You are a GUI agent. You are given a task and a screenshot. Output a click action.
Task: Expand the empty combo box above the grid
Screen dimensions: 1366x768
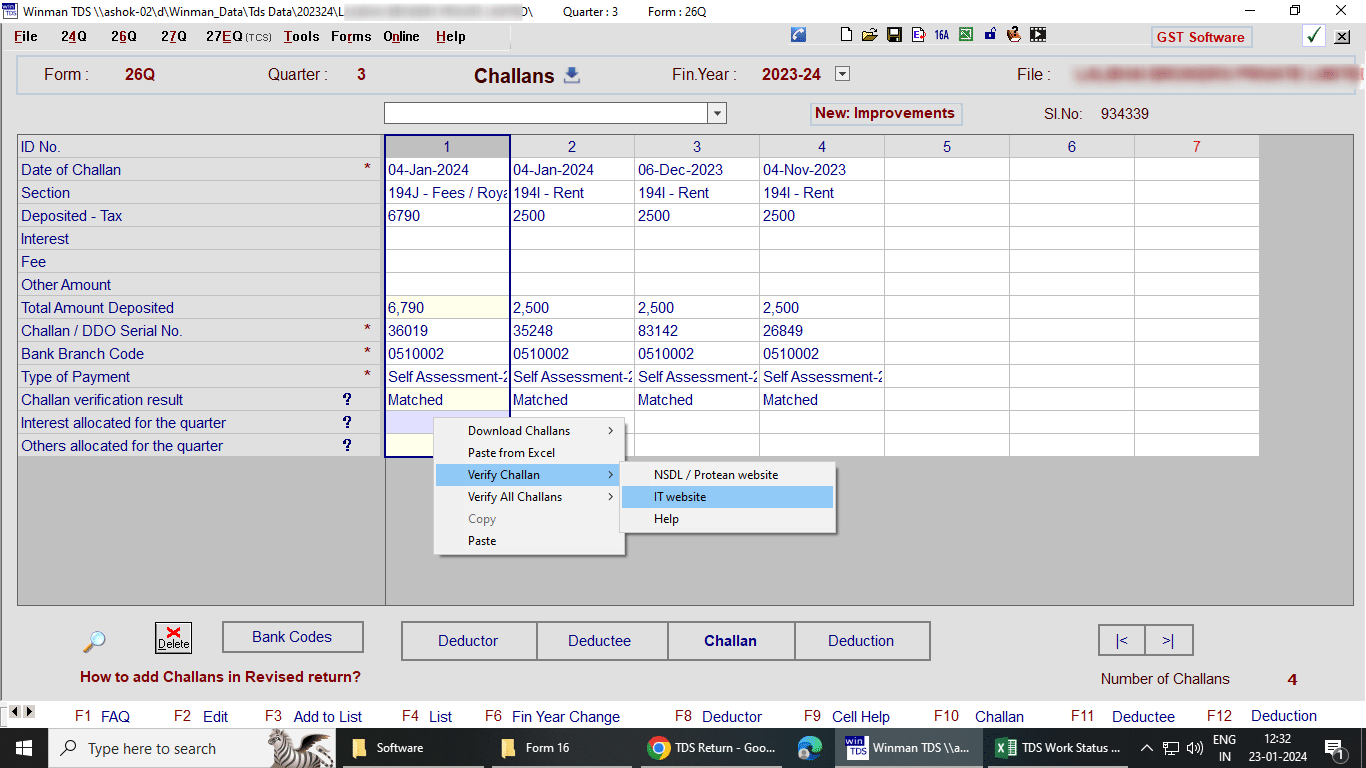(717, 113)
